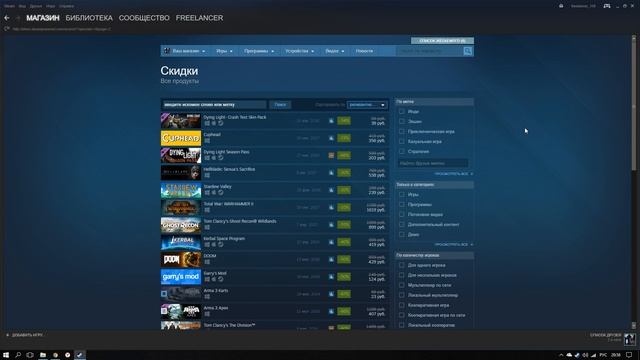Open the FREELANCER profile tab

point(199,18)
